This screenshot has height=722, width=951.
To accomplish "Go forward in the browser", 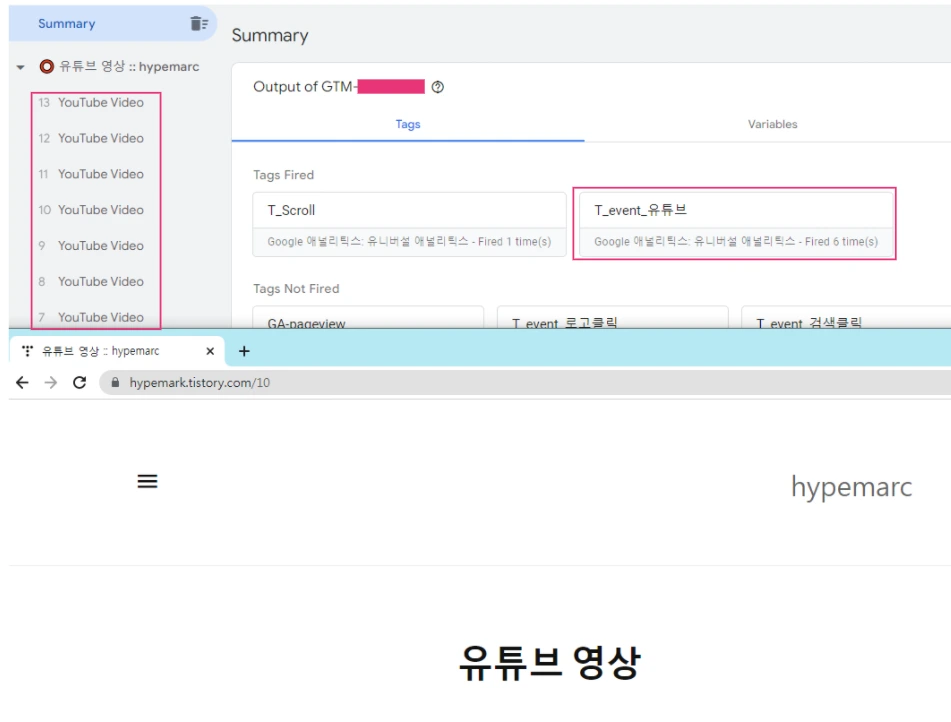I will (51, 383).
